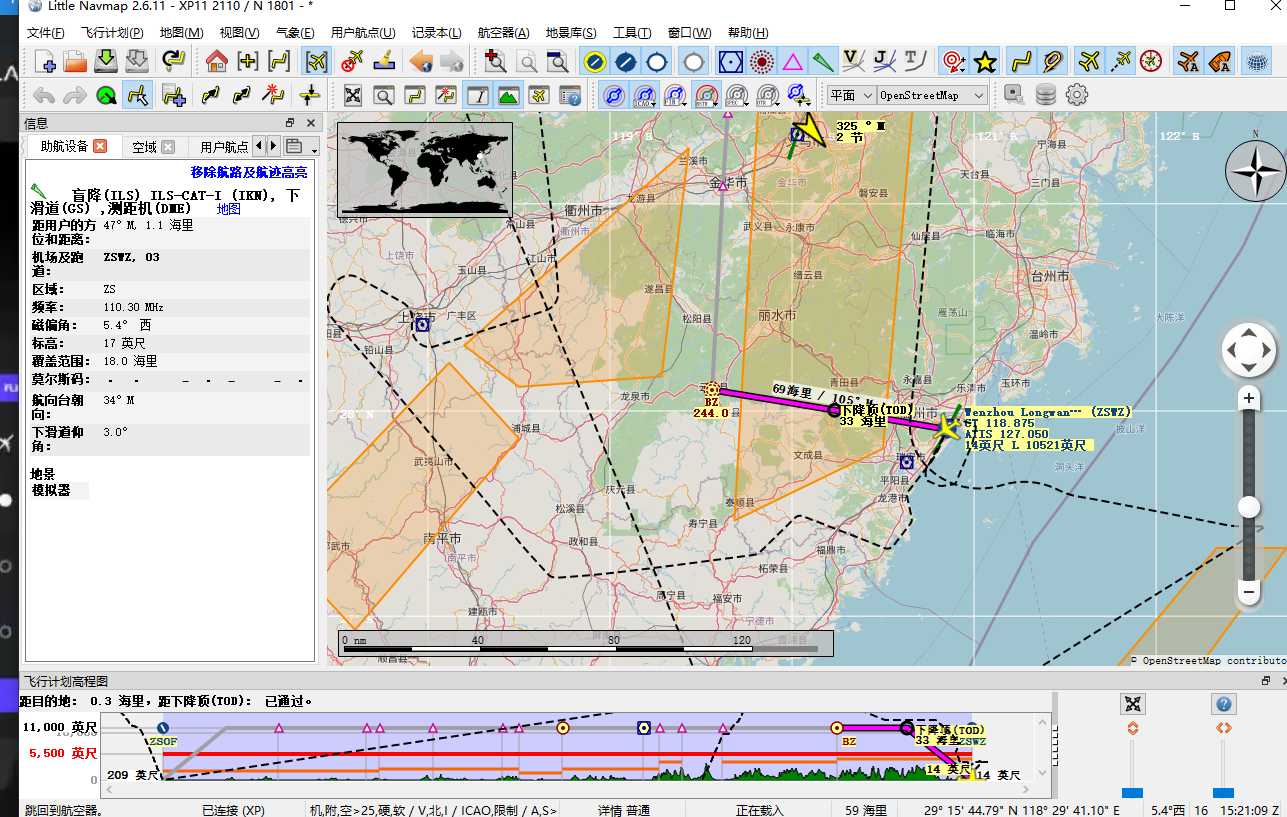Create a new flight plan
Image resolution: width=1287 pixels, height=817 pixels.
point(45,62)
